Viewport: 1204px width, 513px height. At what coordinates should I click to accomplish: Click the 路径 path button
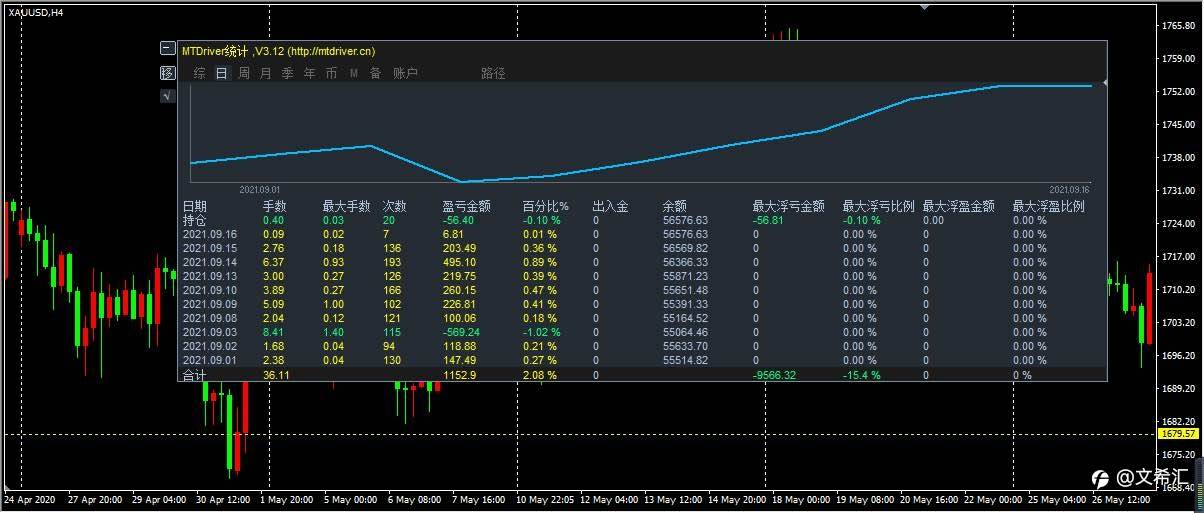click(x=493, y=73)
